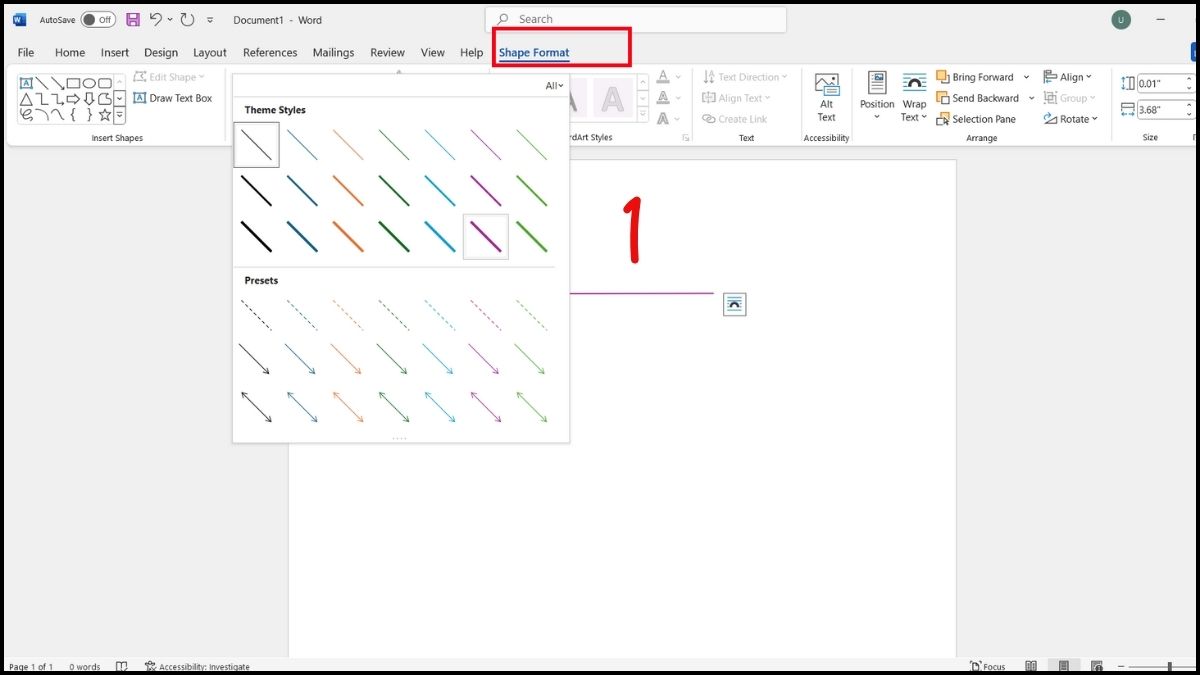The image size is (1200, 675).
Task: Click Accessibility: Investigate in status bar
Action: (197, 667)
